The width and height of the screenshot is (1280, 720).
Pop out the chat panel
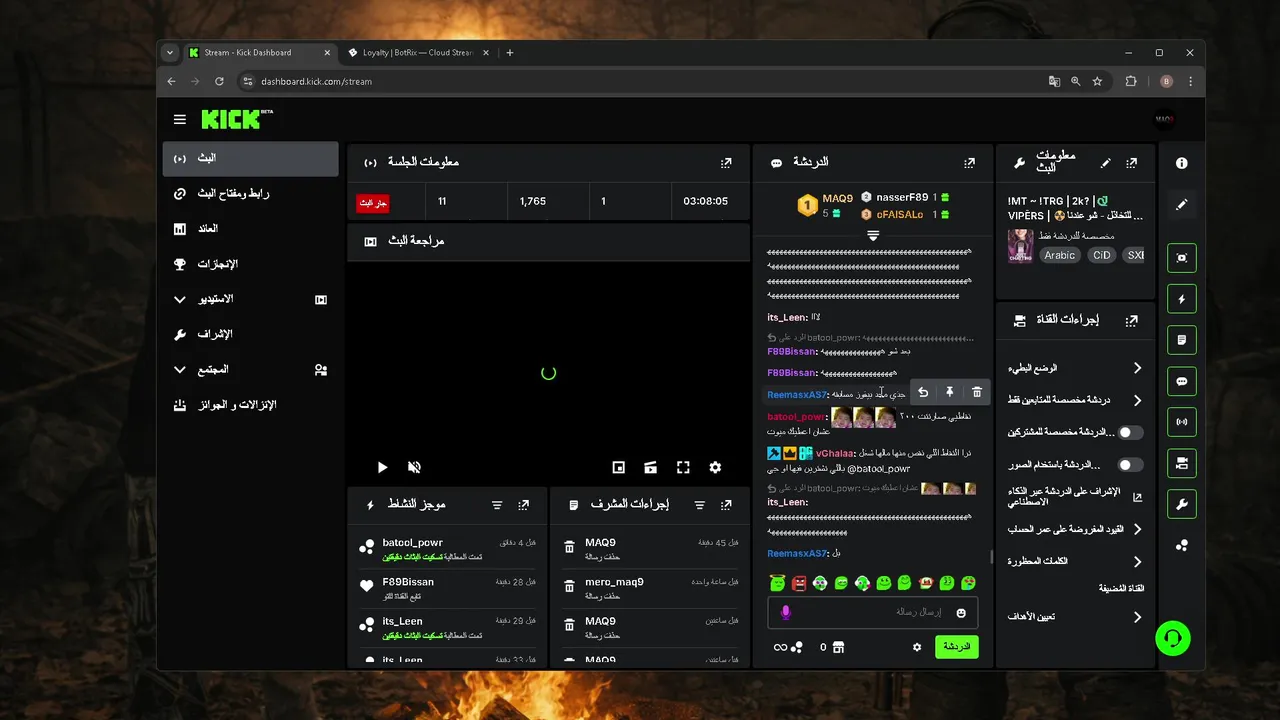click(969, 163)
